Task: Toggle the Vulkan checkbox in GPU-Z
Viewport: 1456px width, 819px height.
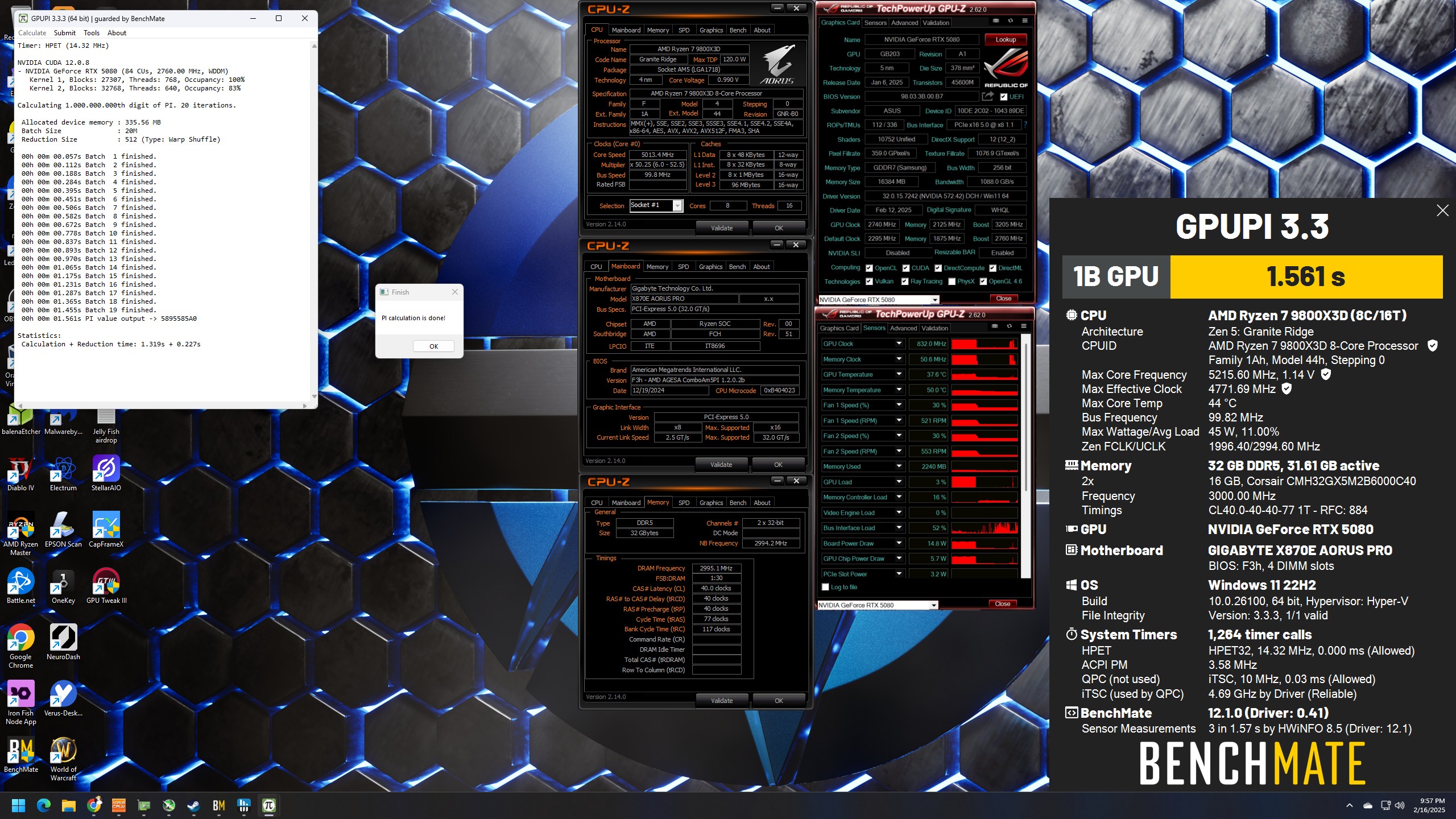Action: (x=869, y=282)
